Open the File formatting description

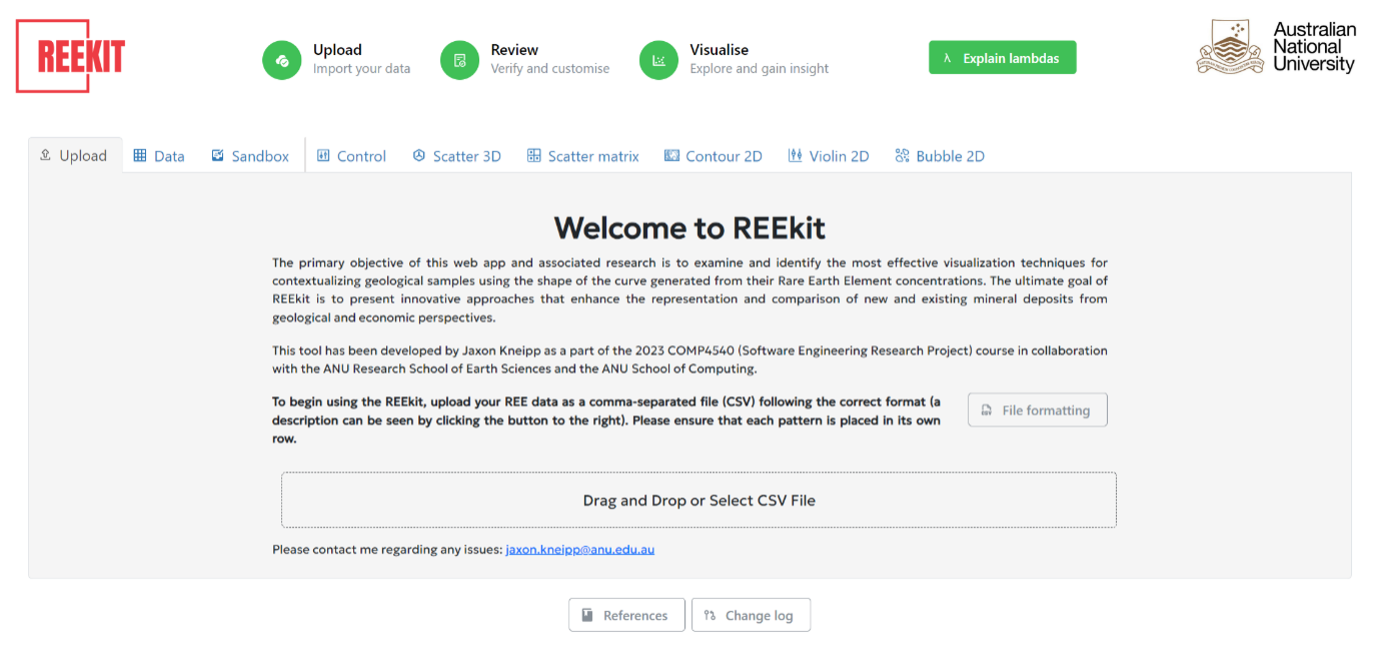(1038, 410)
